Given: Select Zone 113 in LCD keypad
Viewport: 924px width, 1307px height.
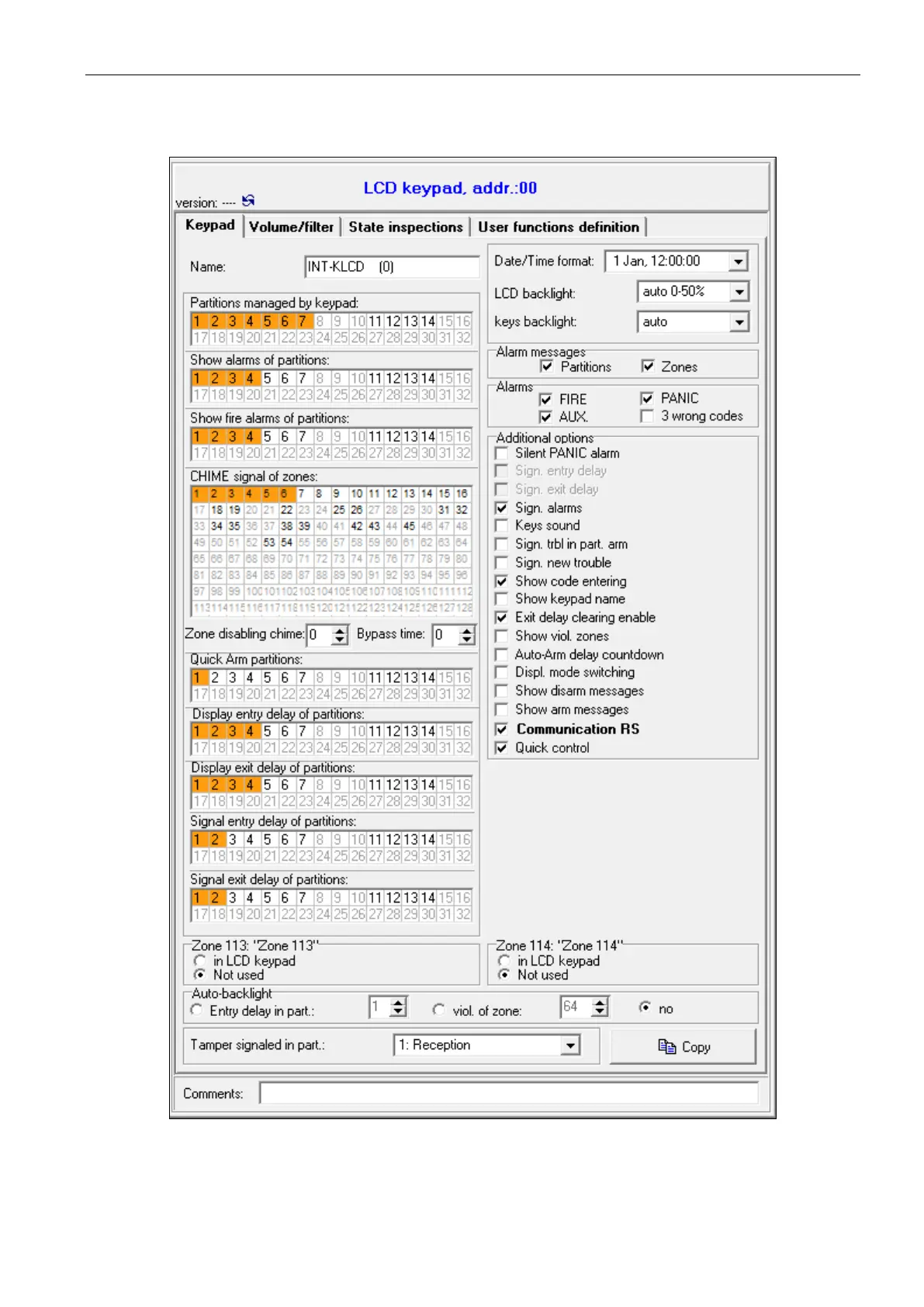Looking at the screenshot, I should (200, 961).
